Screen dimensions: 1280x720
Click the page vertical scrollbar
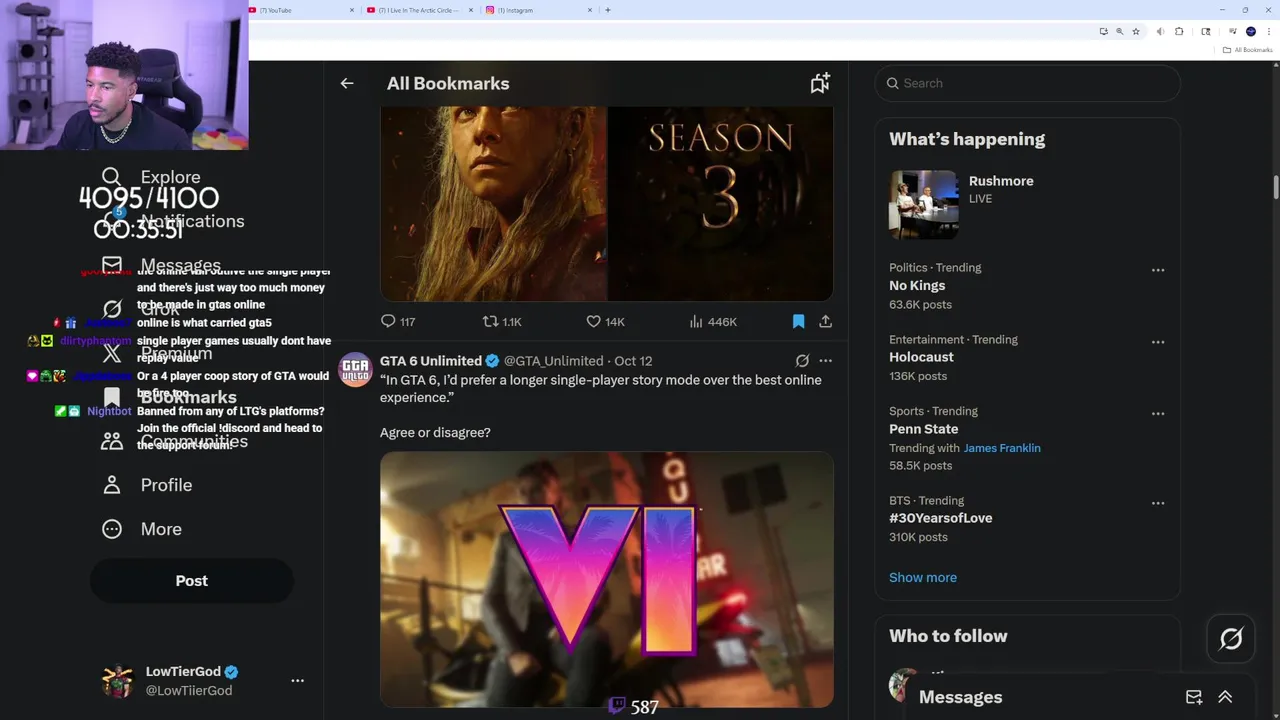pos(1276,188)
